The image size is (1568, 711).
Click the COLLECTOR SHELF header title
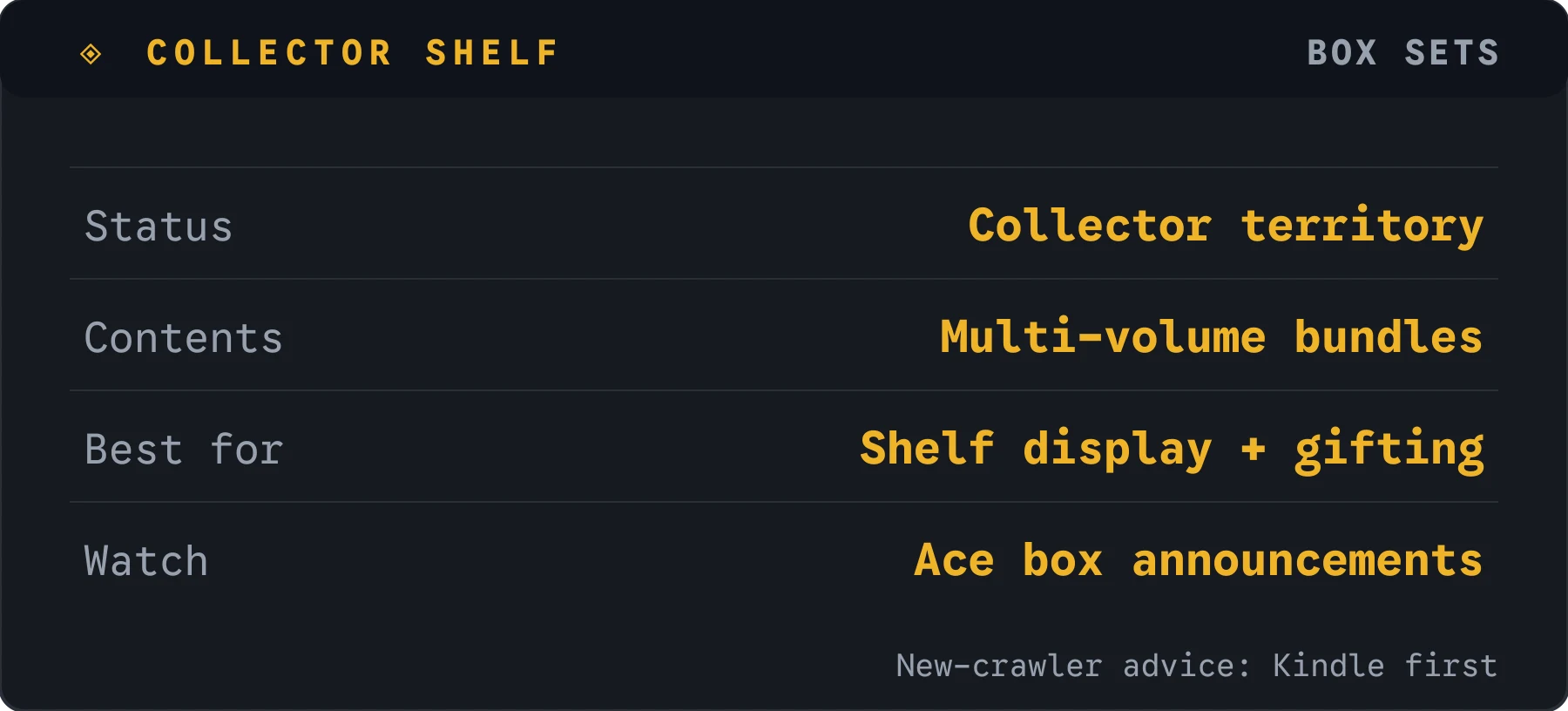coord(353,53)
